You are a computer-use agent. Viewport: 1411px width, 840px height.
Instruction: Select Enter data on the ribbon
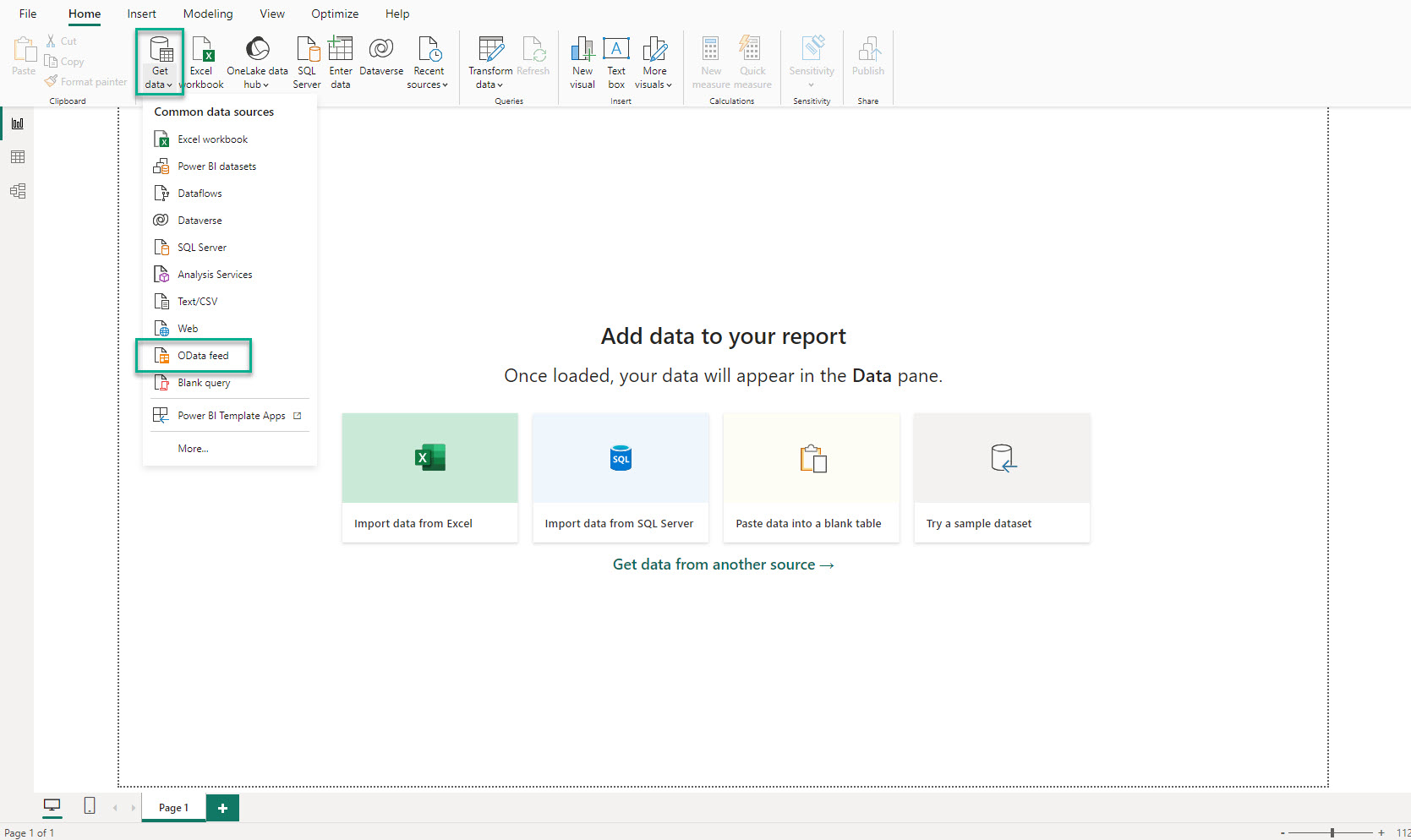[x=340, y=61]
